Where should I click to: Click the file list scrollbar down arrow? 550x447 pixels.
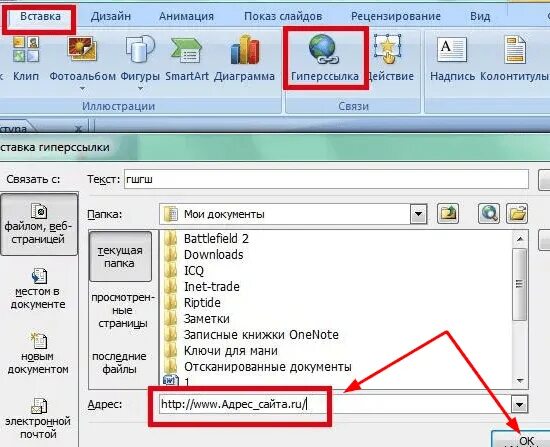point(520,381)
